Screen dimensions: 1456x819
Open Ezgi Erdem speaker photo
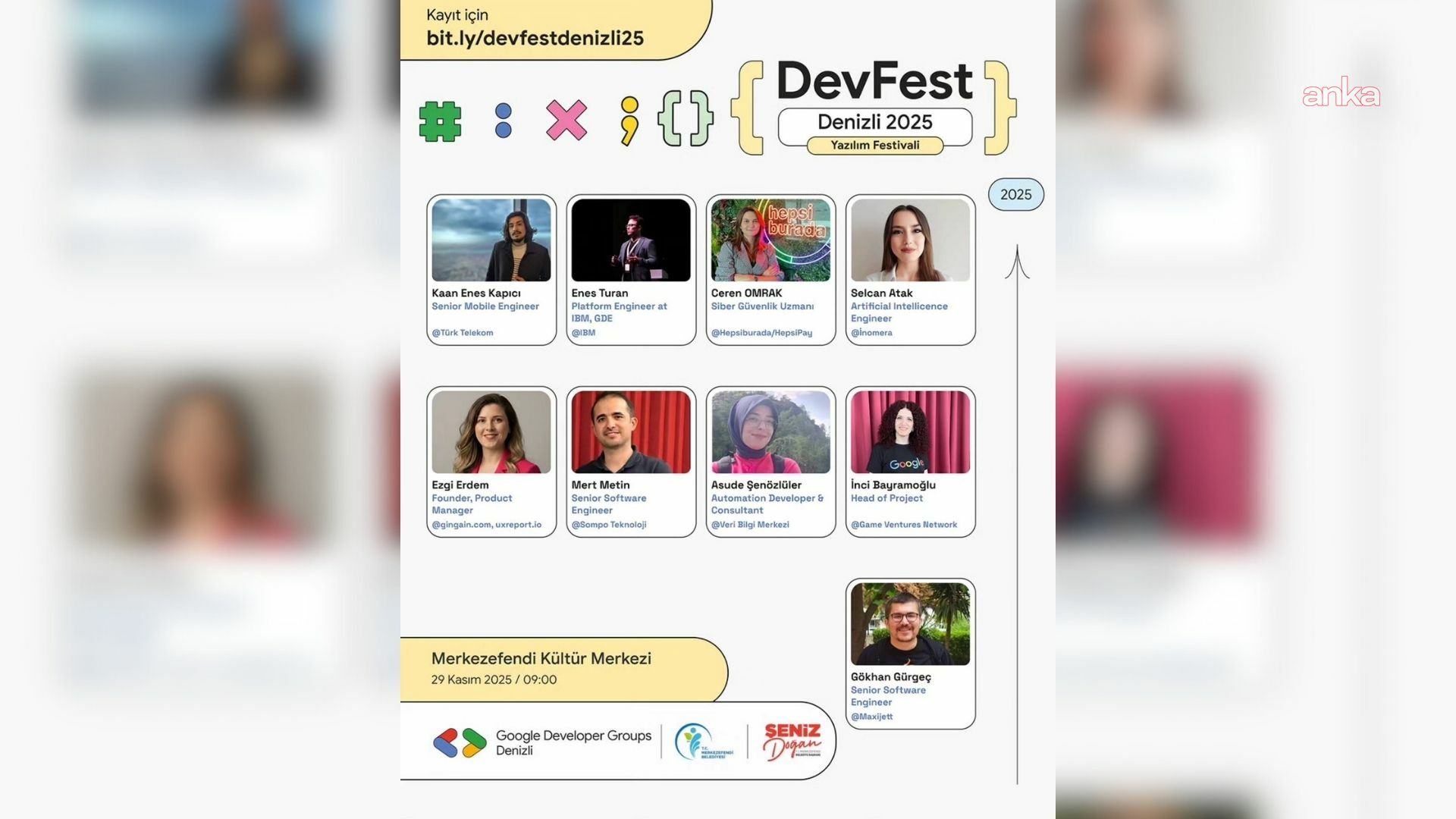(491, 432)
